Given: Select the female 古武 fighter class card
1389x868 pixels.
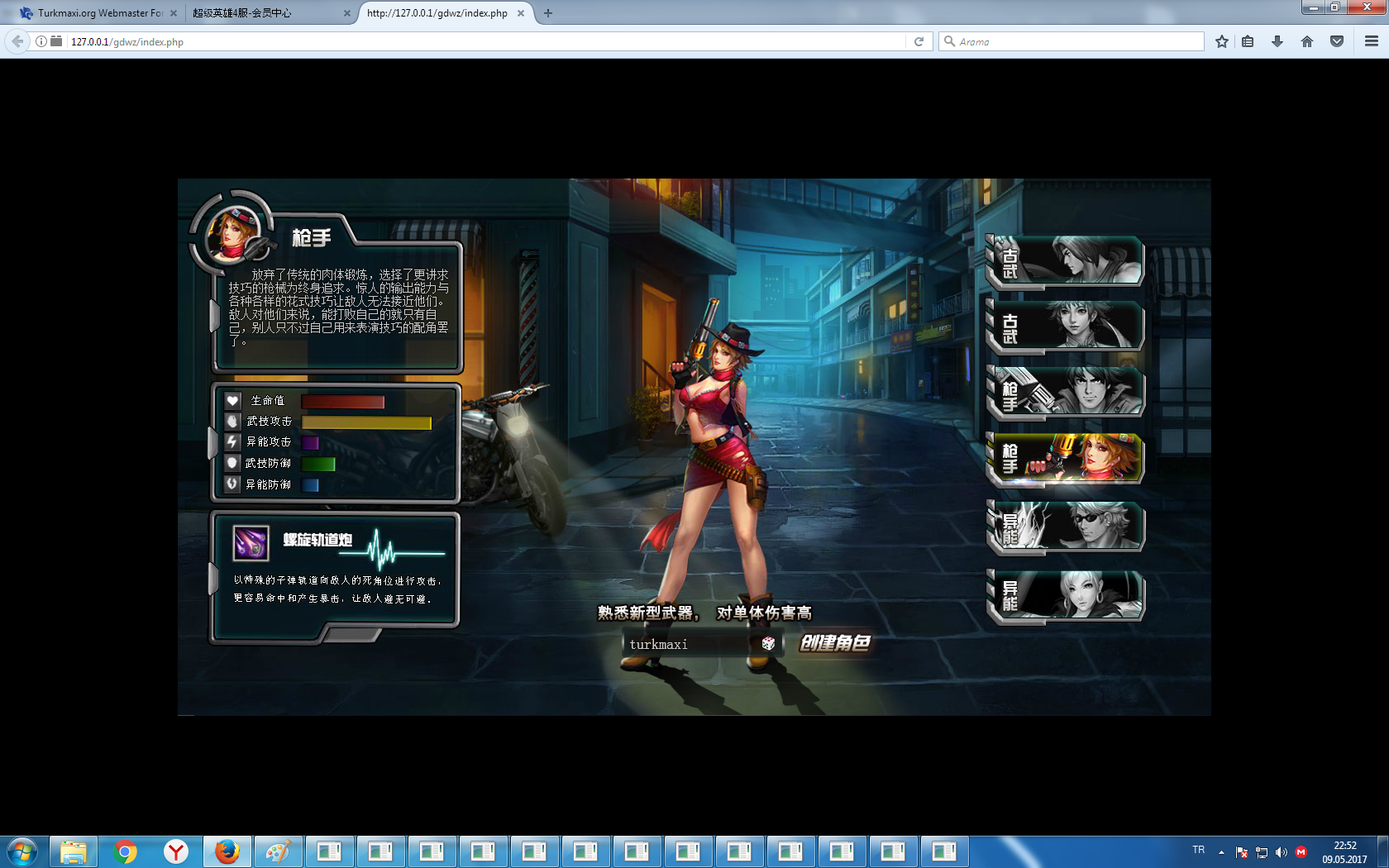Looking at the screenshot, I should coord(1066,326).
